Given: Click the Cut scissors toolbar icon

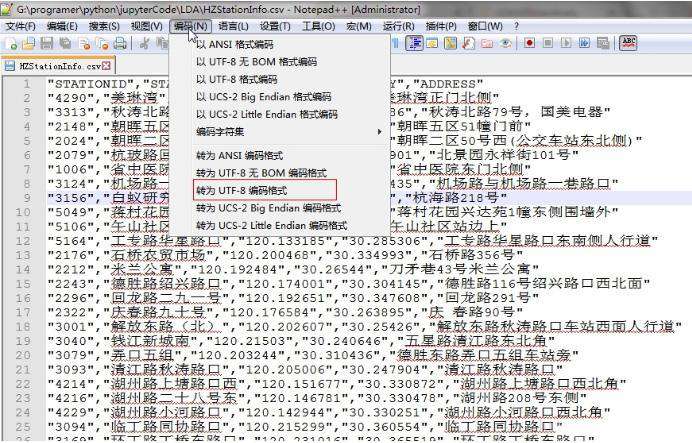Looking at the screenshot, I should pos(143,43).
